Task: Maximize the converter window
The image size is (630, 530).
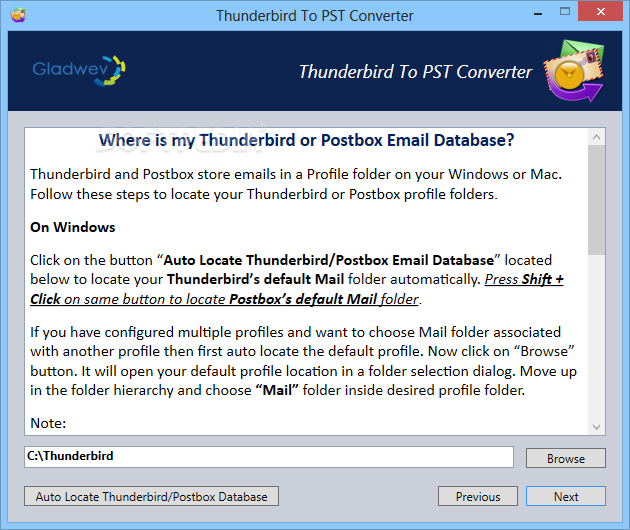Action: pyautogui.click(x=565, y=12)
